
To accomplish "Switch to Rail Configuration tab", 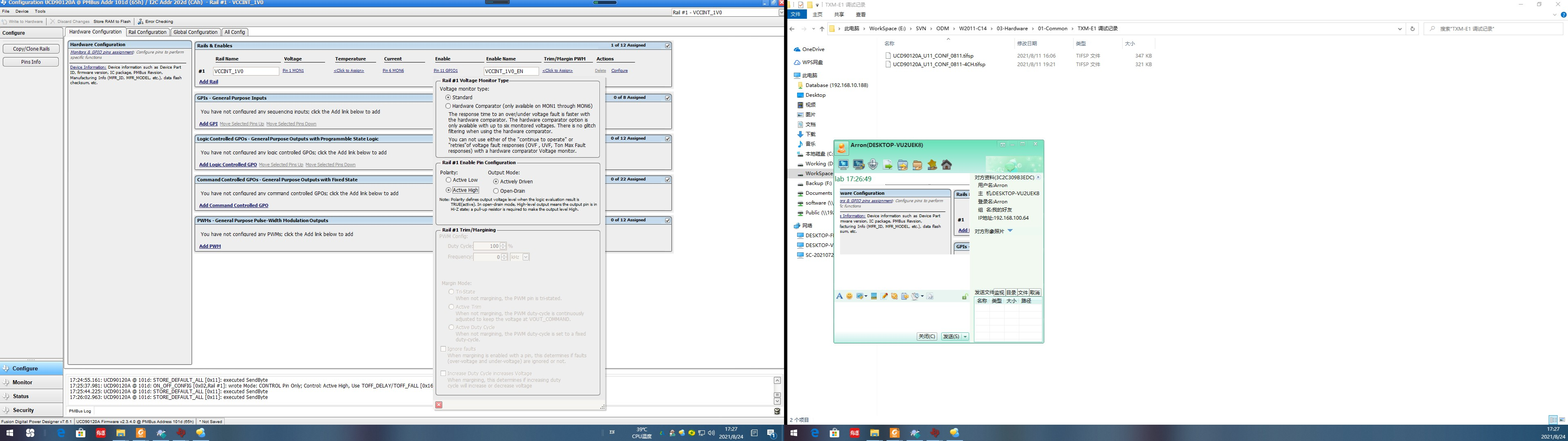I will click(147, 32).
